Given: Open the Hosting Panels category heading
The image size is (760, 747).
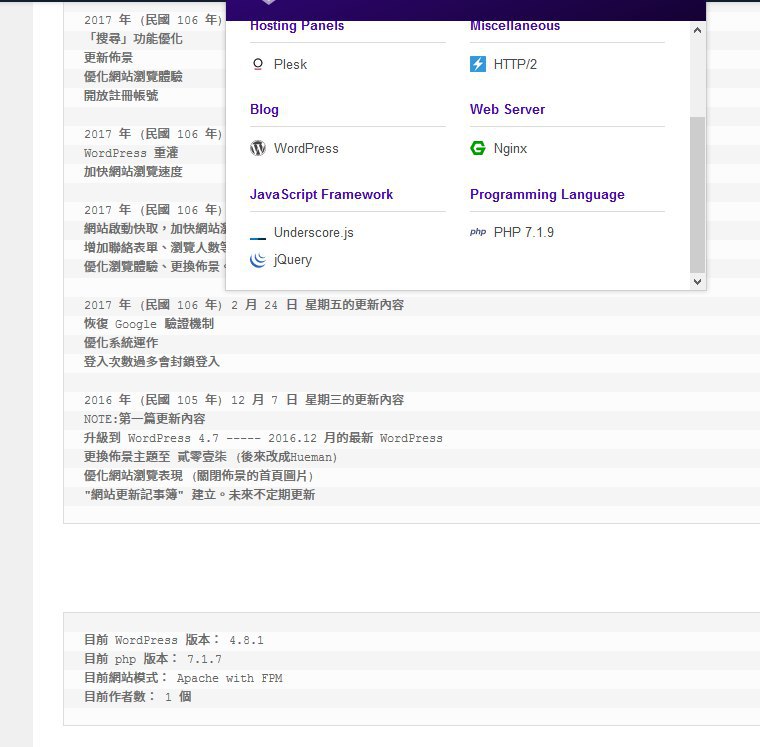Looking at the screenshot, I should [x=297, y=26].
